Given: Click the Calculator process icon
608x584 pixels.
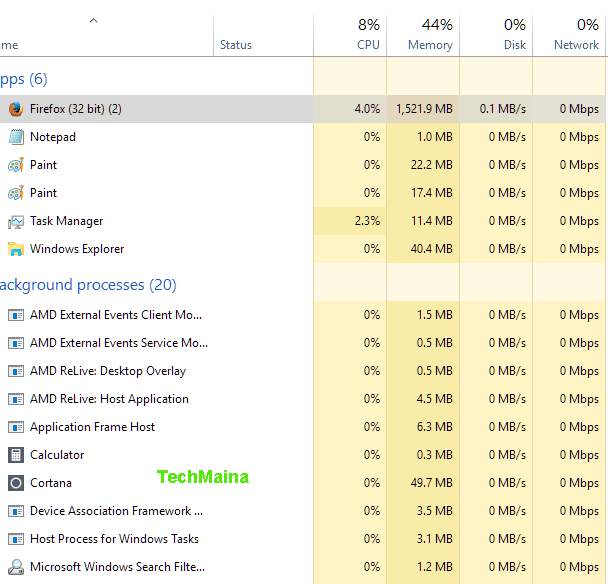Looking at the screenshot, I should coord(16,455).
